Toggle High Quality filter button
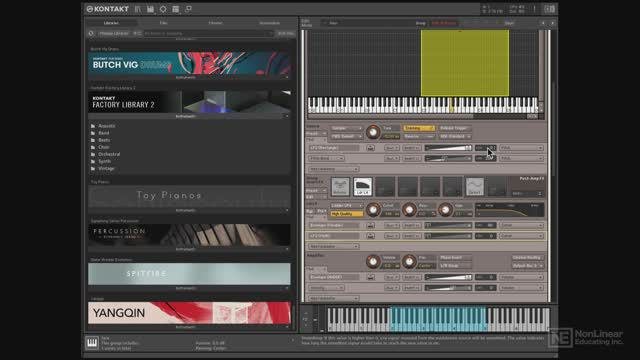The height and width of the screenshot is (360, 640). tap(347, 214)
